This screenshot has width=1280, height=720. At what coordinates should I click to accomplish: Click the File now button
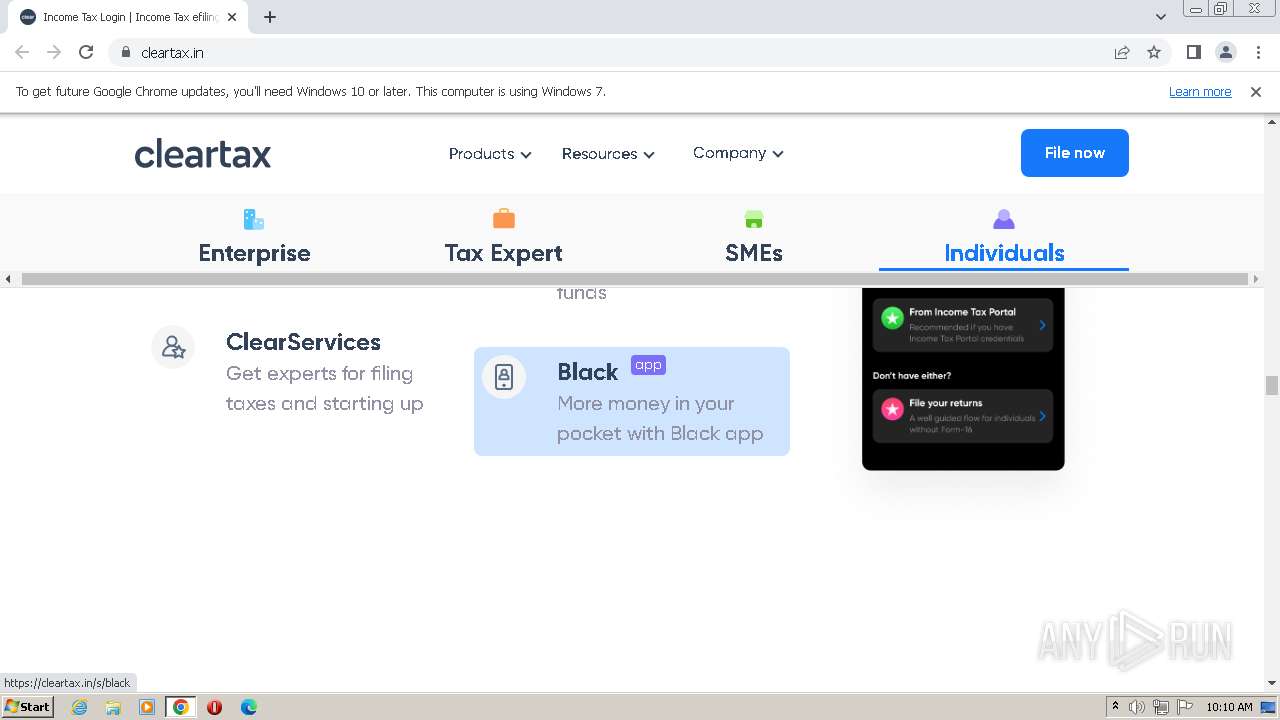click(x=1075, y=153)
